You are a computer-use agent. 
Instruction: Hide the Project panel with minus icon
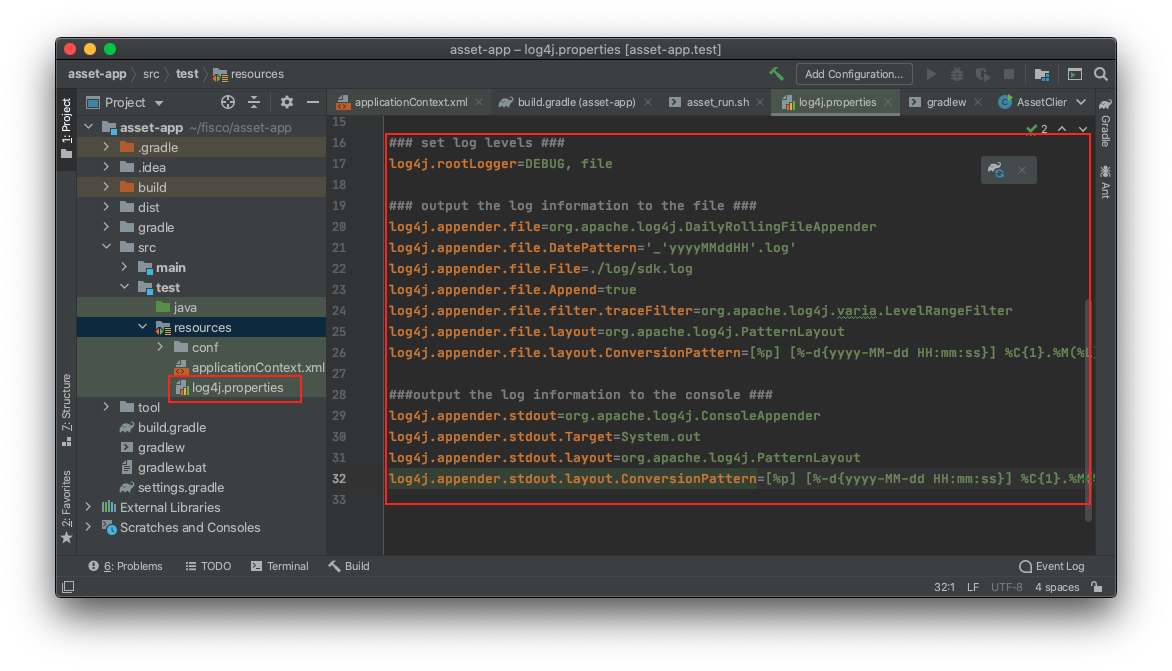coord(312,102)
